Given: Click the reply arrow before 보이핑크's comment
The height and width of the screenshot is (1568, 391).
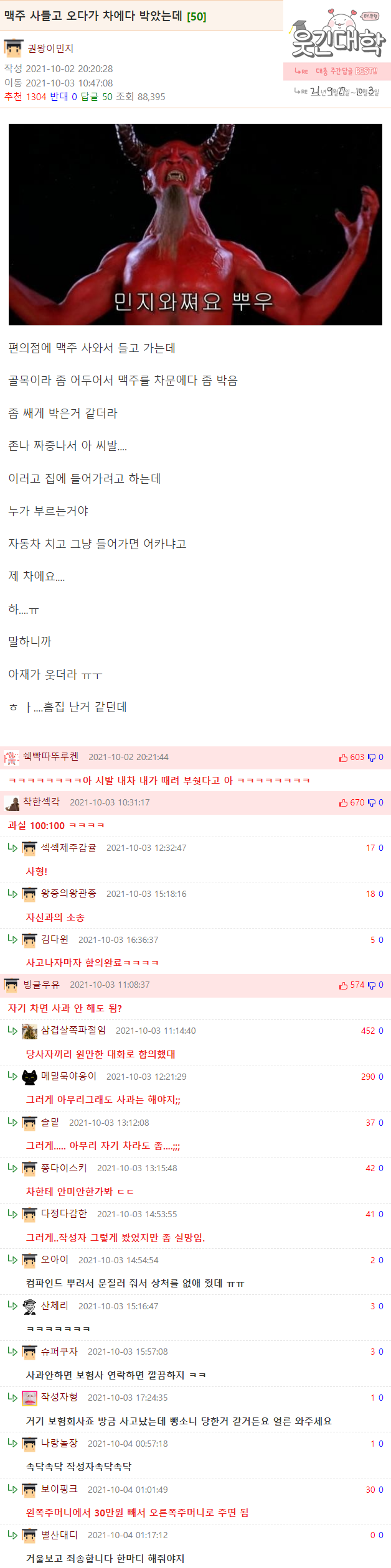Looking at the screenshot, I should coord(12,1488).
